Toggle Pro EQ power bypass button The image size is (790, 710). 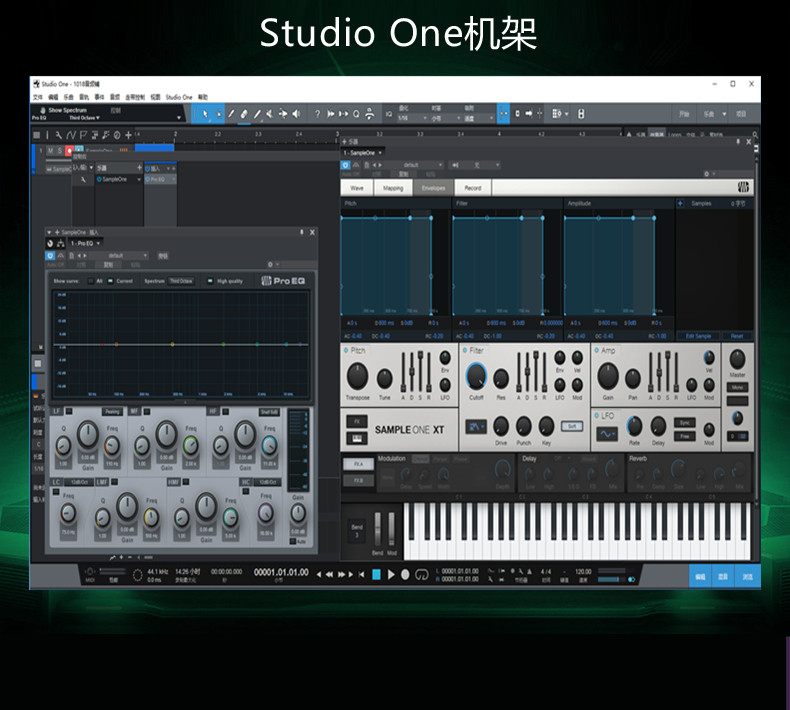pyautogui.click(x=50, y=255)
